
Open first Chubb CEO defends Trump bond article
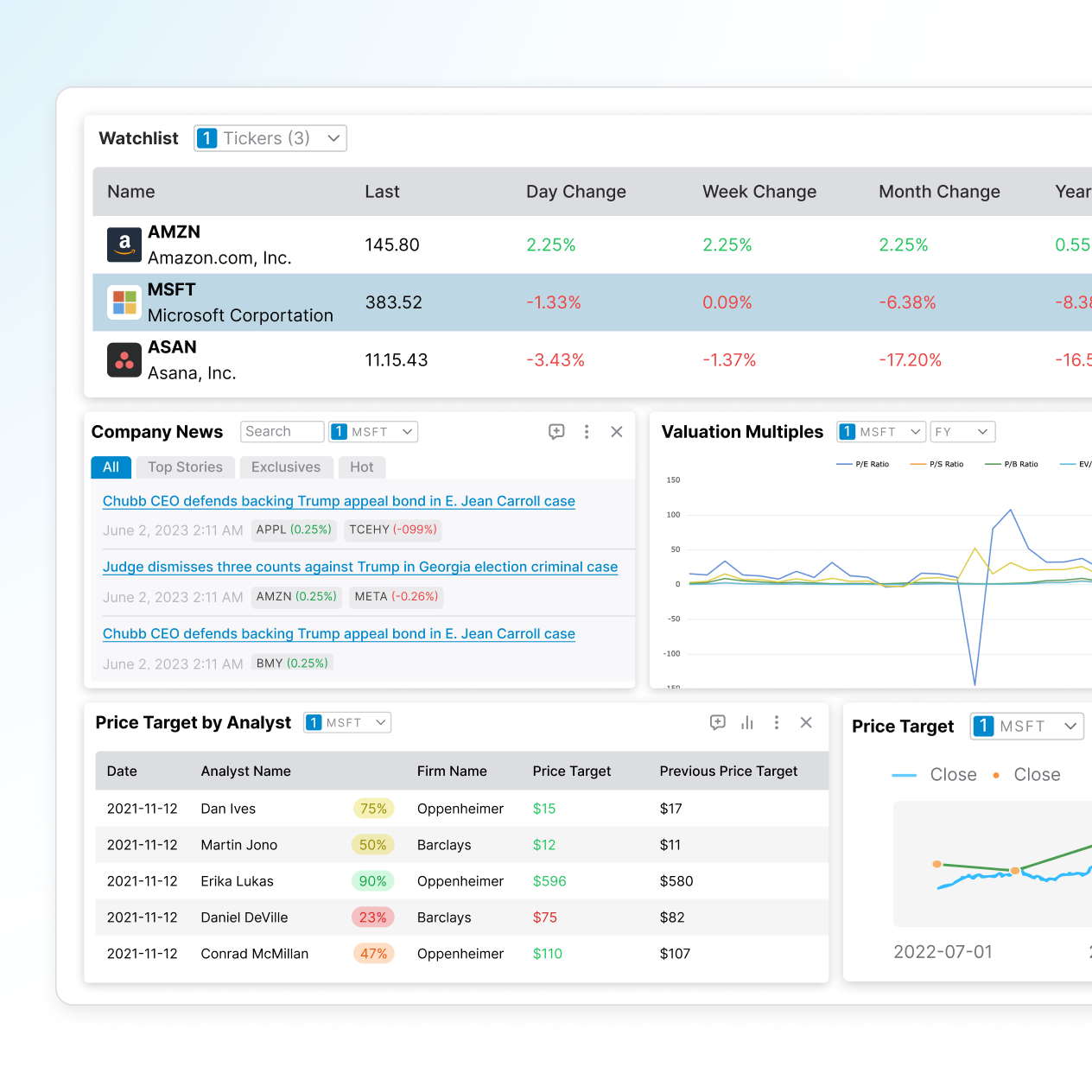point(339,501)
